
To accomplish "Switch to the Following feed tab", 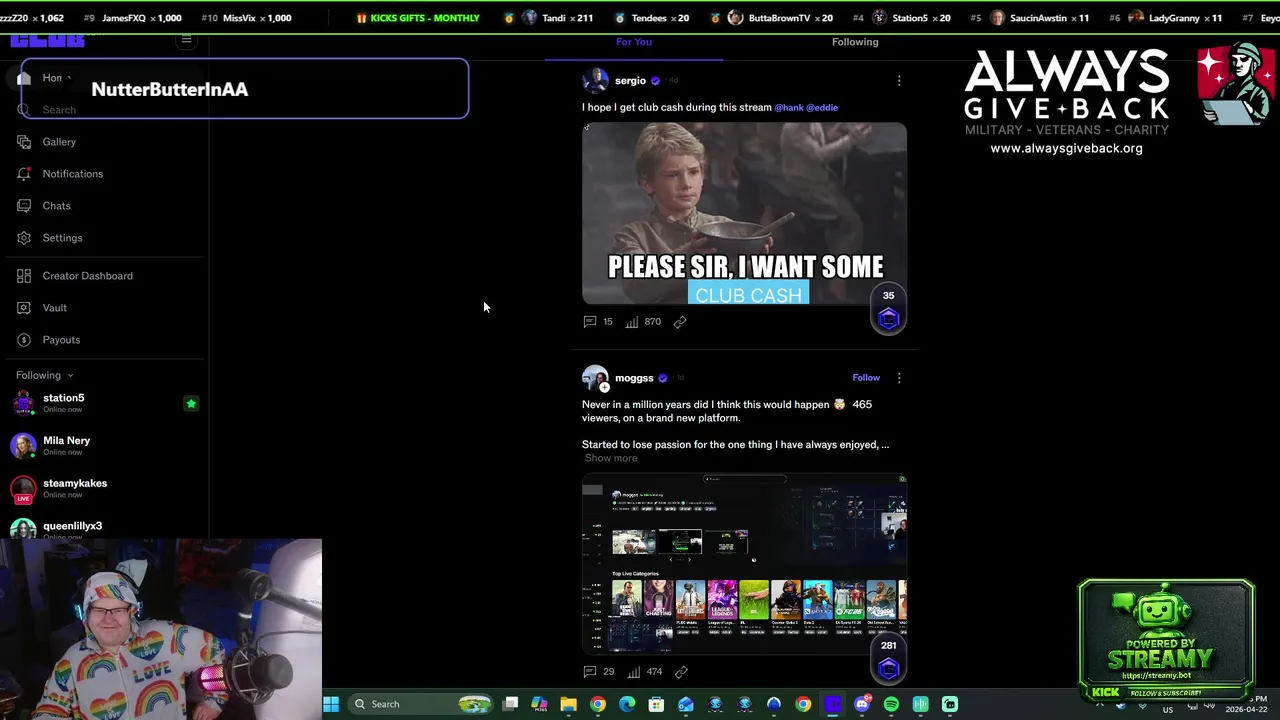I will tap(855, 42).
